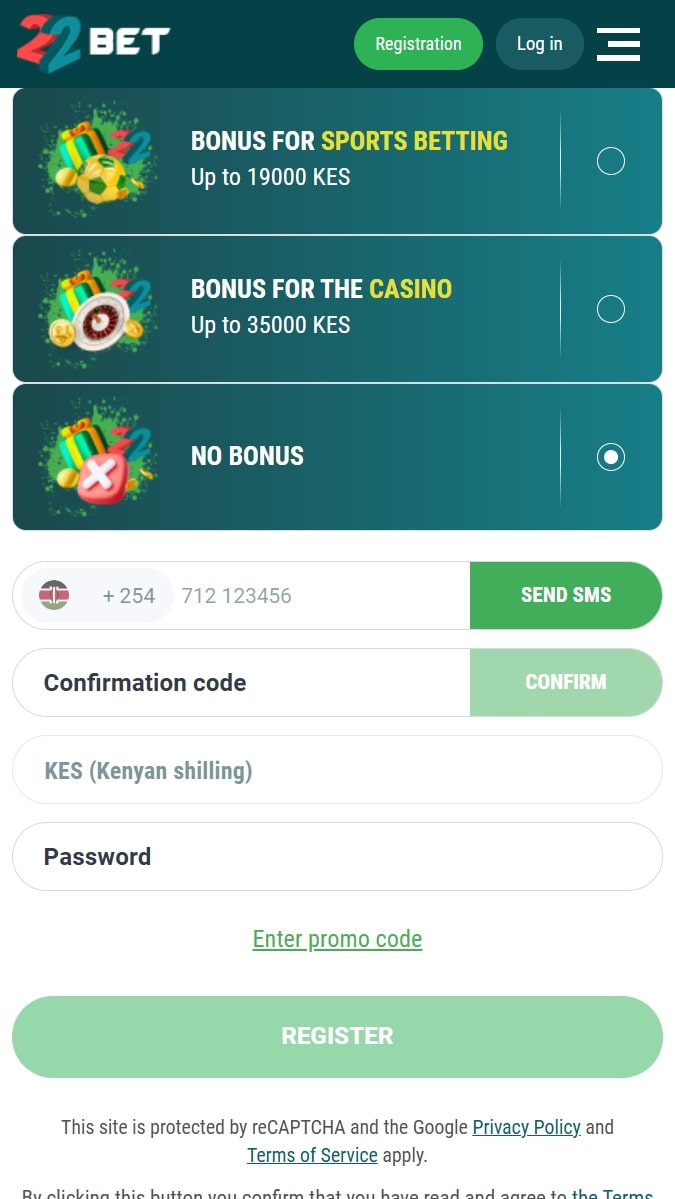Click the casino roulette bonus icon
Viewport: 675px width, 1199px height.
[98, 309]
